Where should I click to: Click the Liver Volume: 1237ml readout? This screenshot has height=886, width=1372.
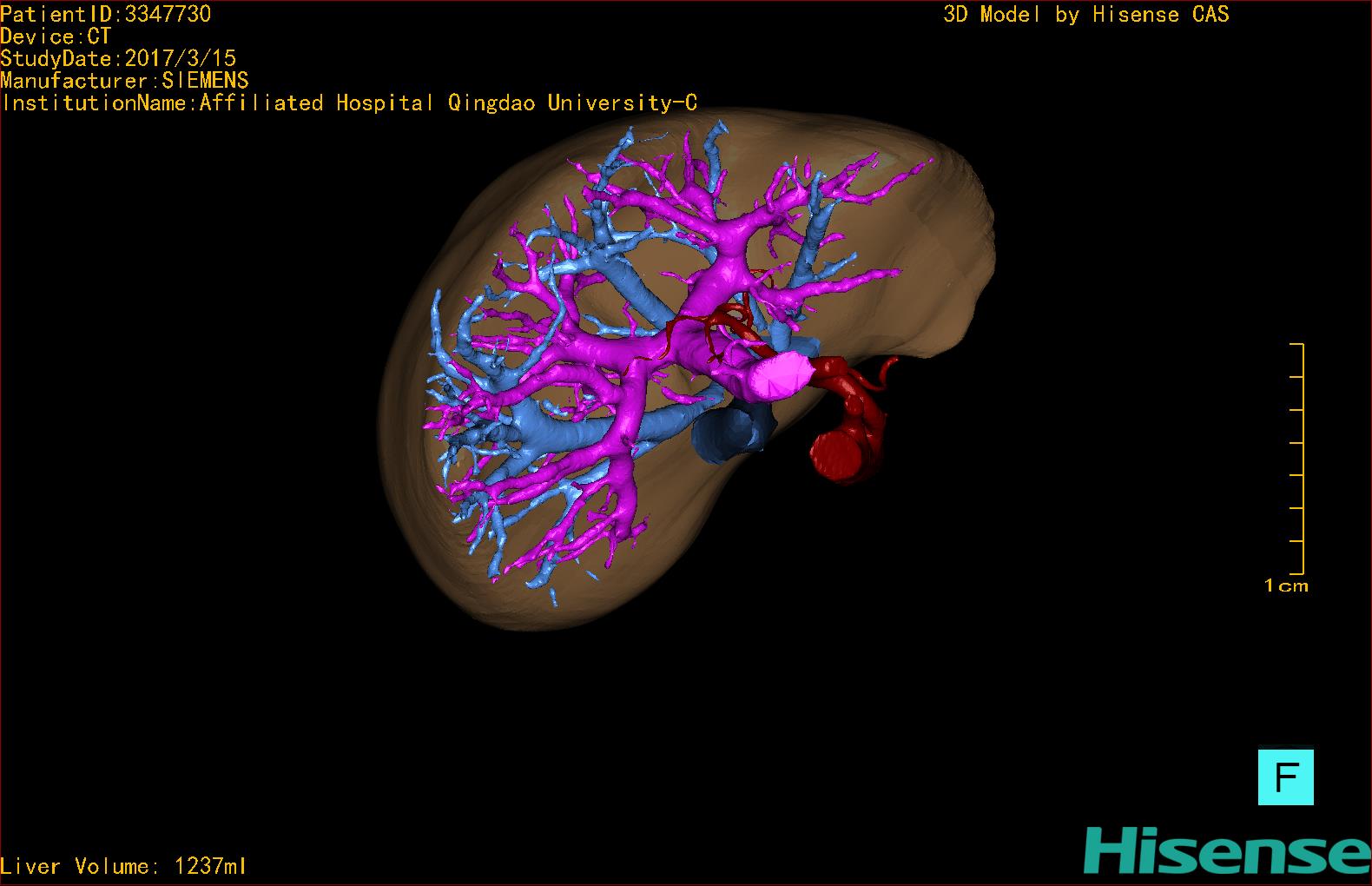click(x=123, y=866)
